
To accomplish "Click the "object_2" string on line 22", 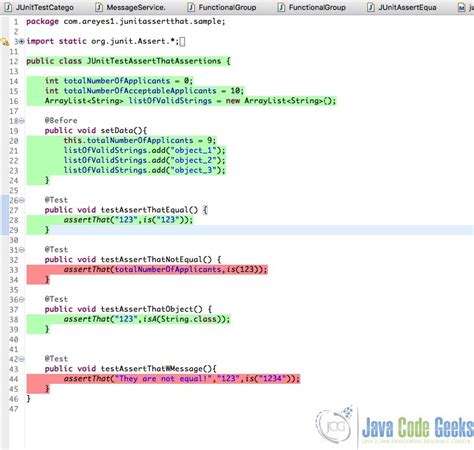I will click(194, 160).
